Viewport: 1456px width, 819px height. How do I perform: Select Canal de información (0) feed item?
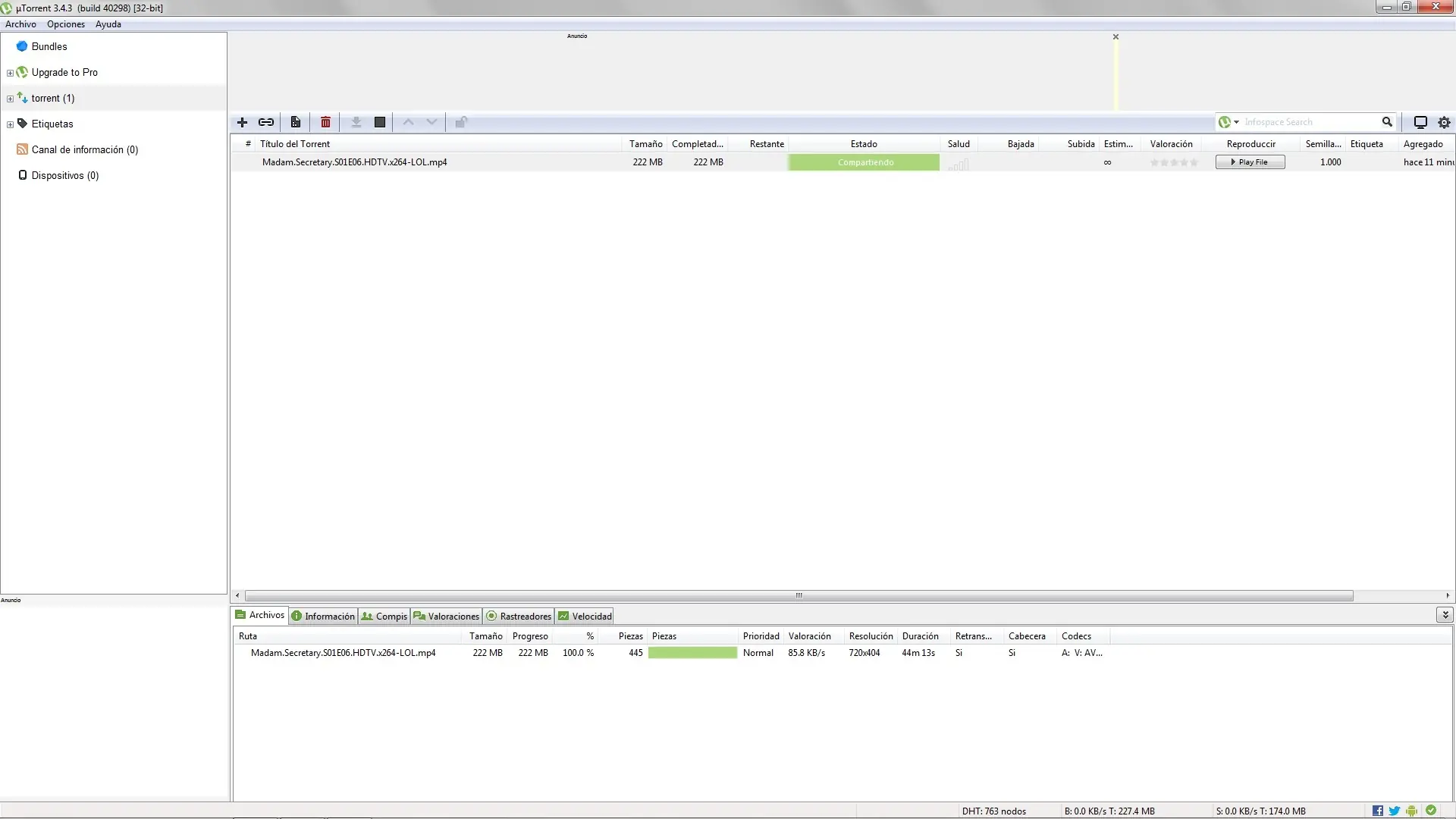coord(85,149)
